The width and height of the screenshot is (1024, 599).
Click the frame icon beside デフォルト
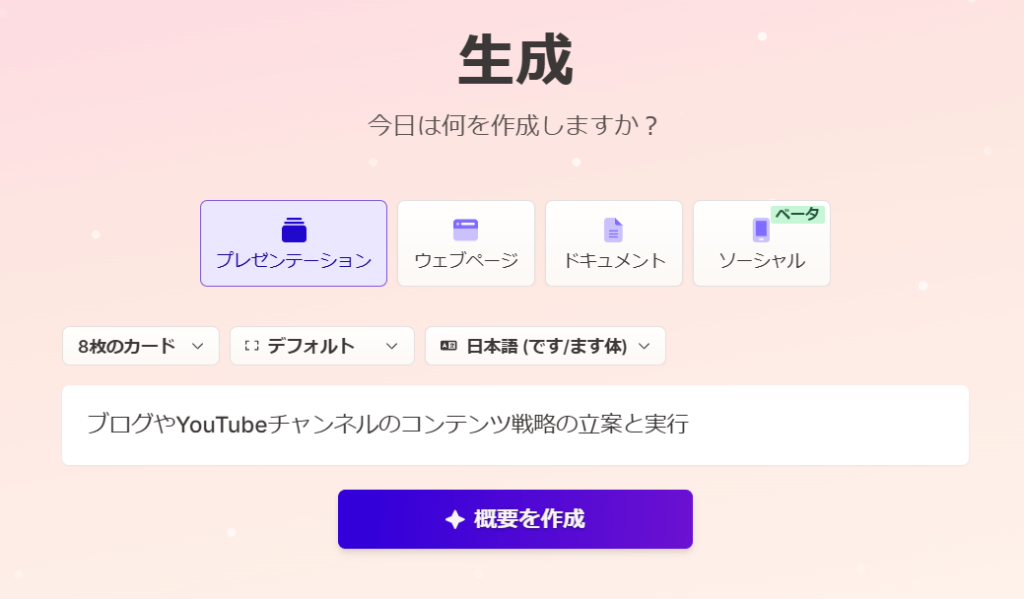coord(252,346)
